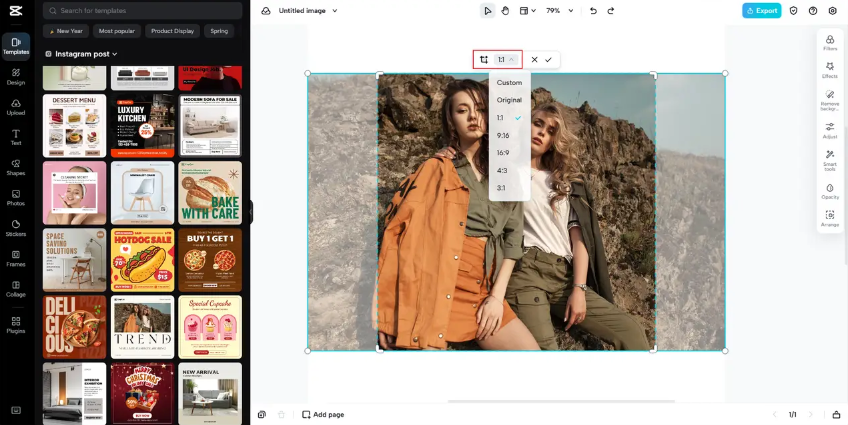The height and width of the screenshot is (425, 848).
Task: Collapse the 1:1 aspect ratio dropdown
Action: (506, 60)
